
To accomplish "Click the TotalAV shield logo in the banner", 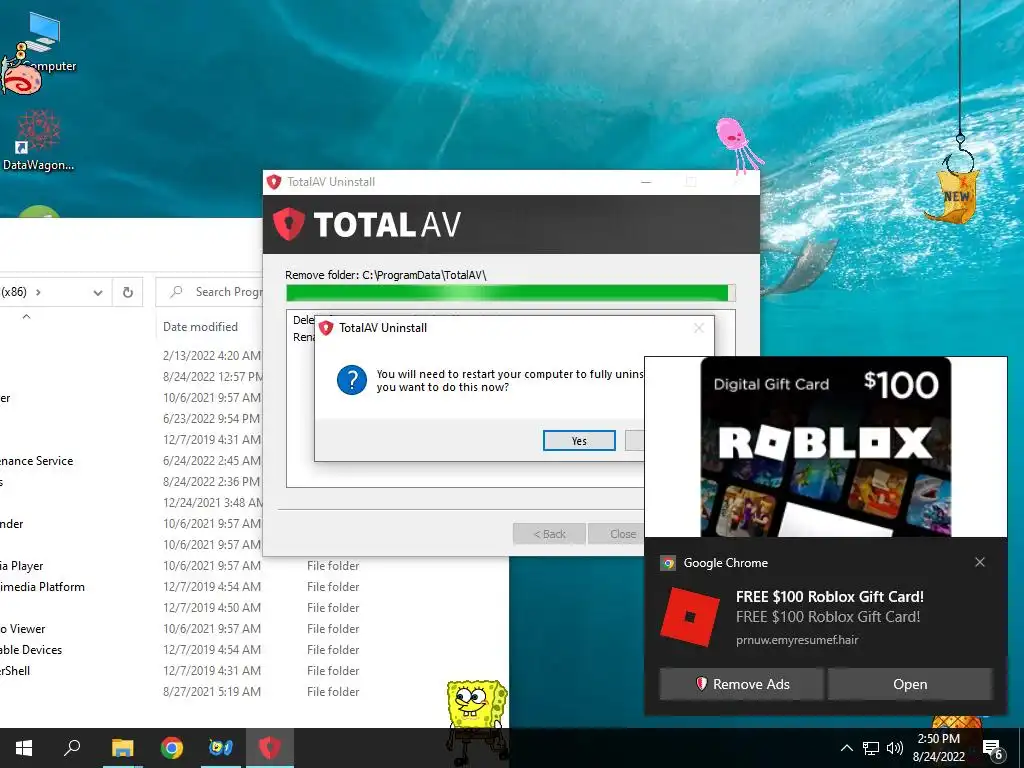I will tap(289, 224).
